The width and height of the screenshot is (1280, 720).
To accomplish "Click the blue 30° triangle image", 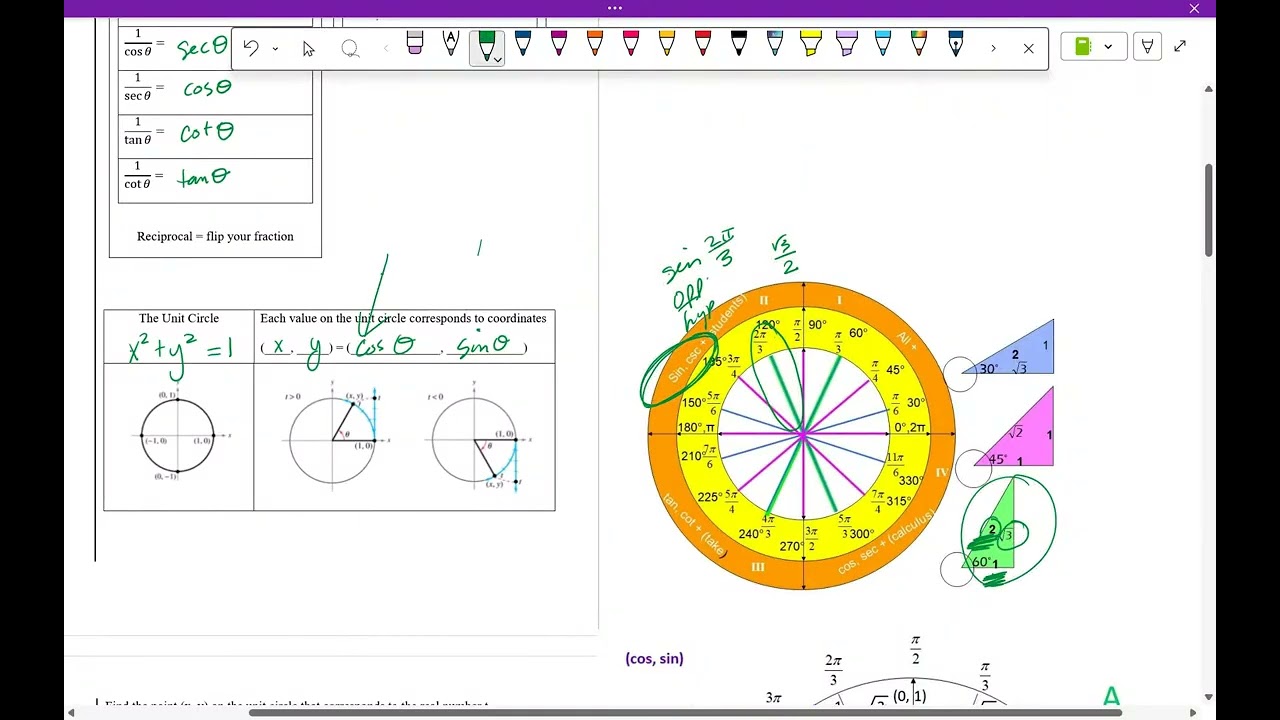I will pos(1007,347).
